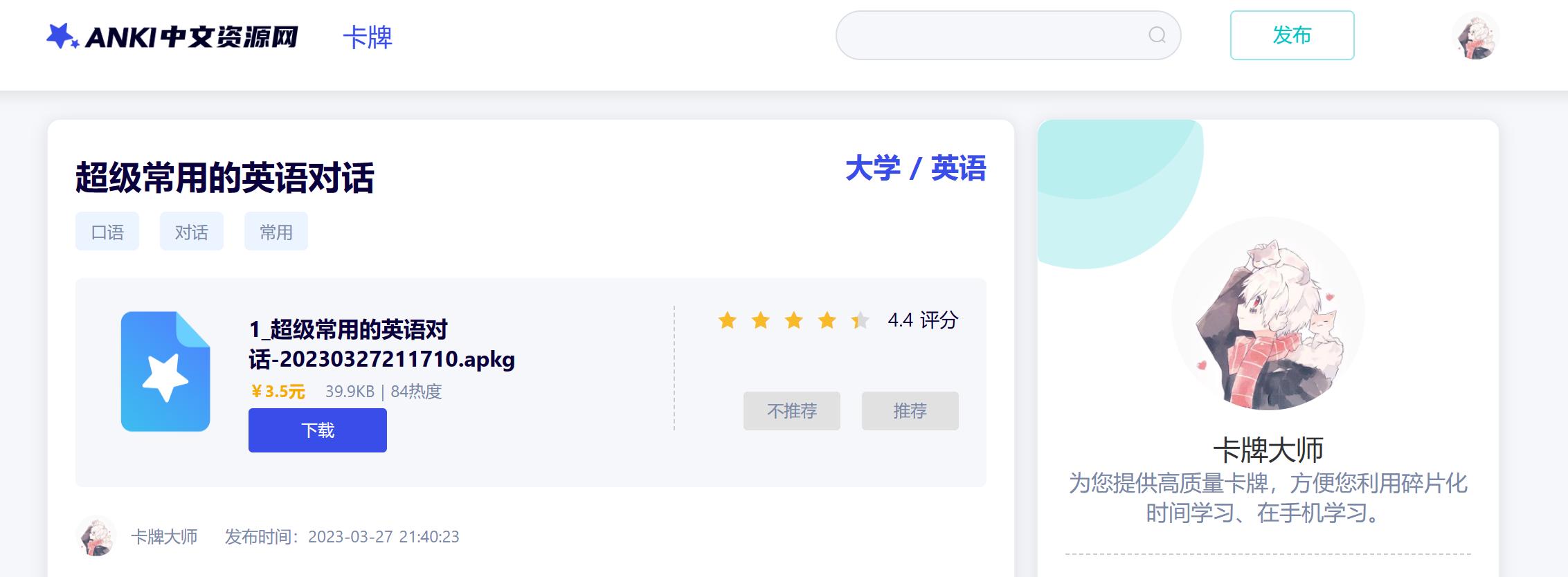This screenshot has width=1568, height=577.
Task: Open the 卡牌 navigation item
Action: pos(368,38)
